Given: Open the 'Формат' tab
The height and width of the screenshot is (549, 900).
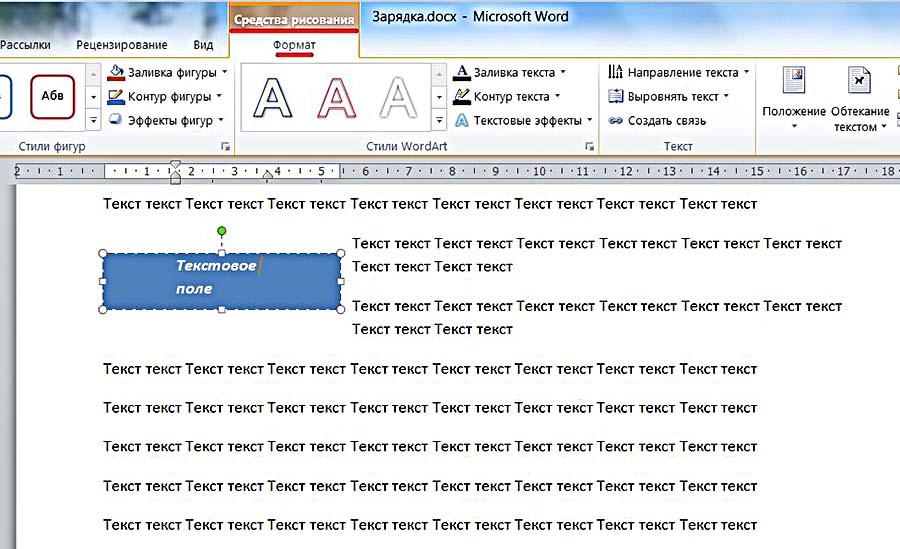Looking at the screenshot, I should click(294, 45).
